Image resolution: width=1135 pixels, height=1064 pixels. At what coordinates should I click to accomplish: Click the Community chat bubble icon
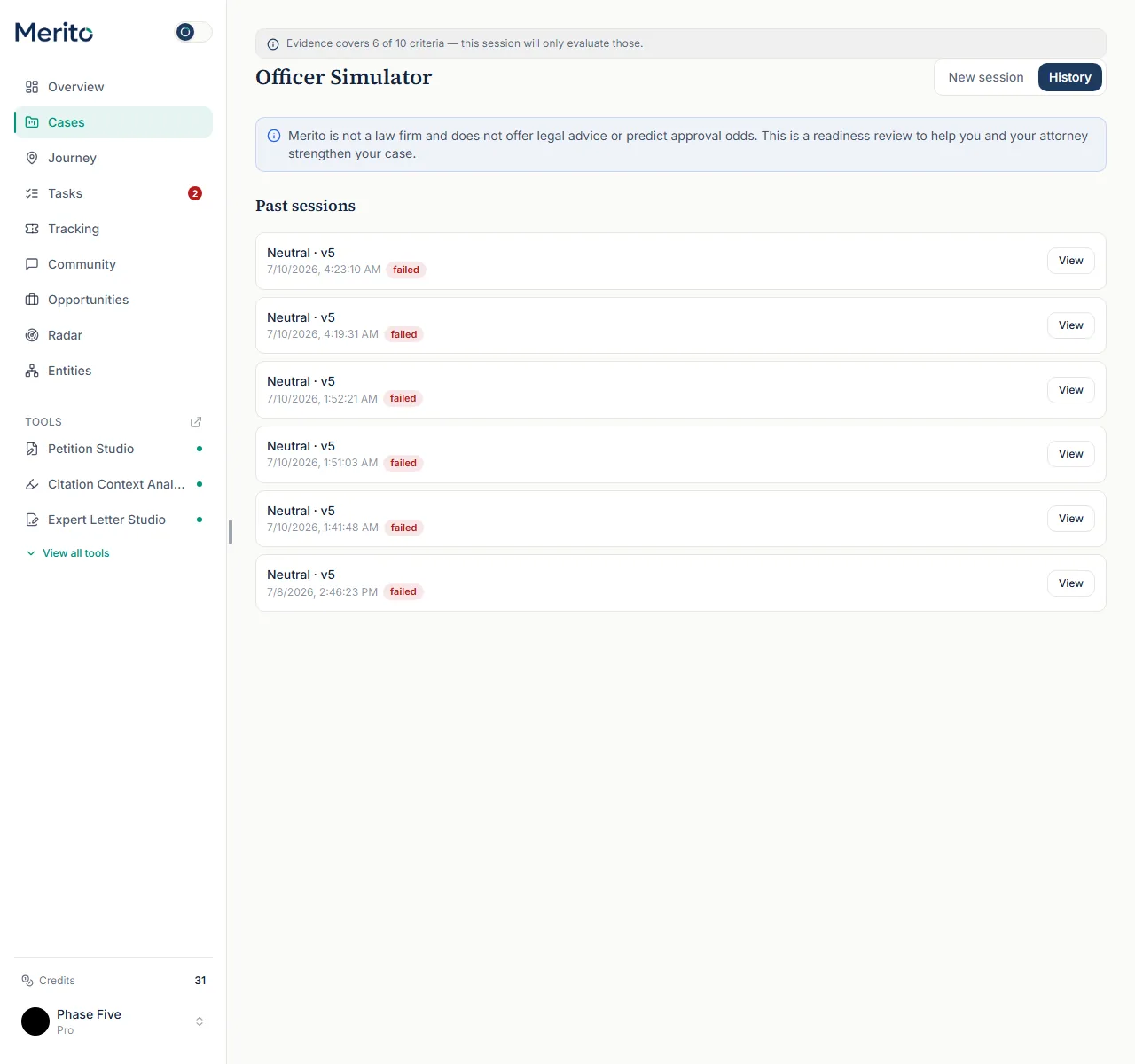32,264
